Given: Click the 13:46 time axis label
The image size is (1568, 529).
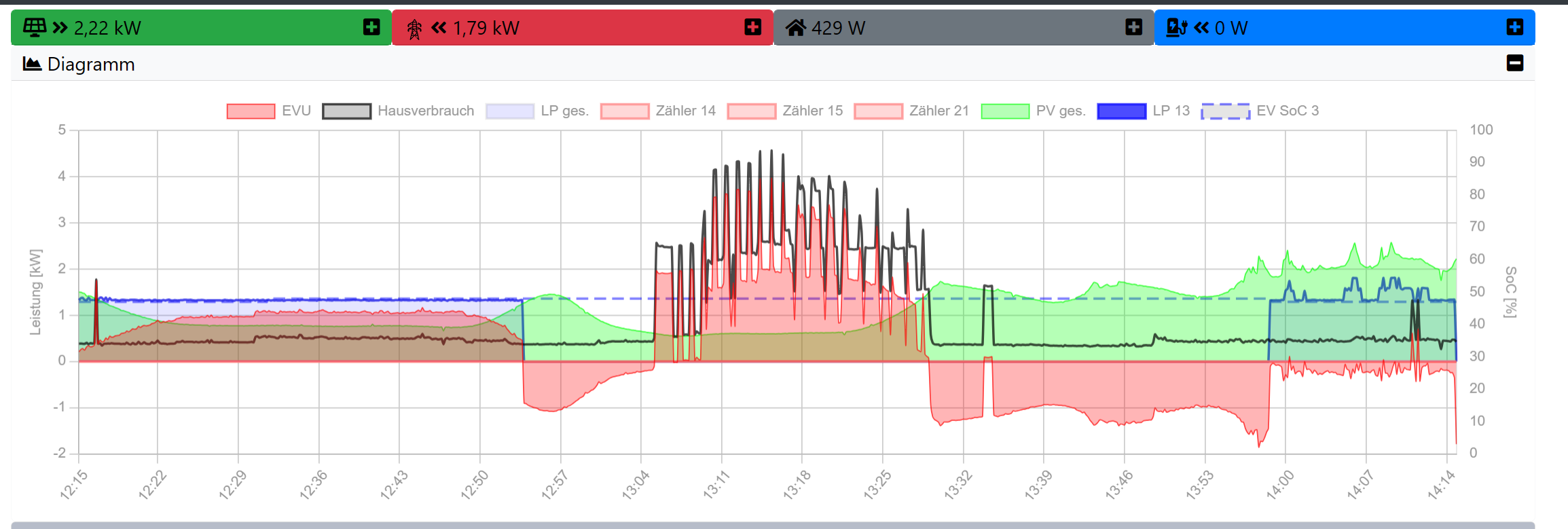Looking at the screenshot, I should (x=1119, y=485).
